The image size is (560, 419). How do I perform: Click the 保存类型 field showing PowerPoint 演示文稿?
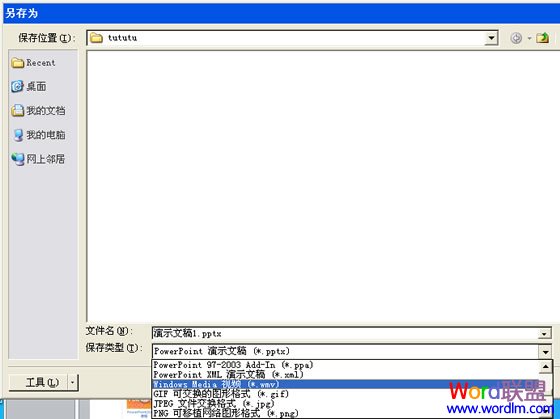click(x=345, y=351)
